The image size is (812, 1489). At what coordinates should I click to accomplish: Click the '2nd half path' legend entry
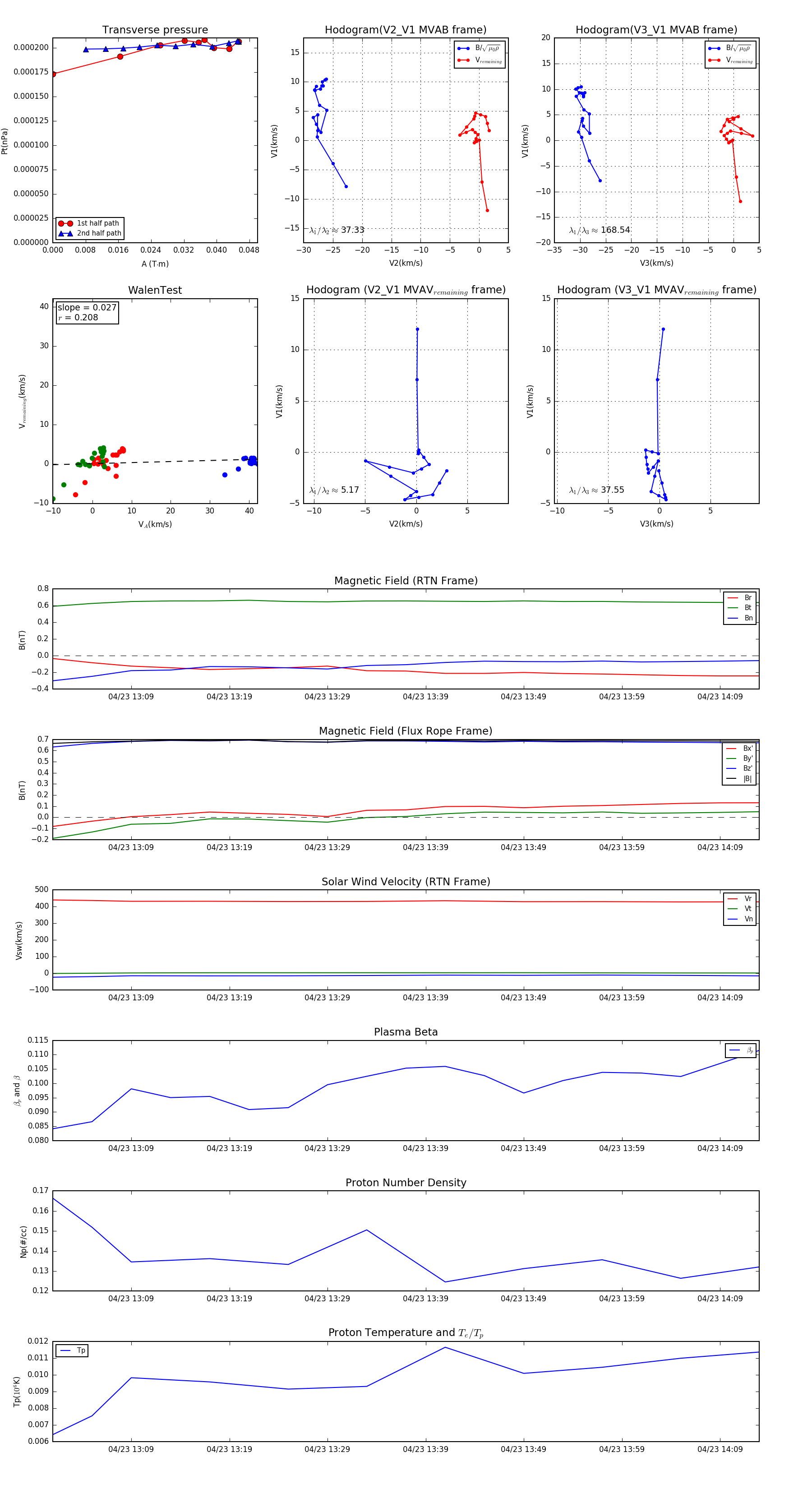90,233
